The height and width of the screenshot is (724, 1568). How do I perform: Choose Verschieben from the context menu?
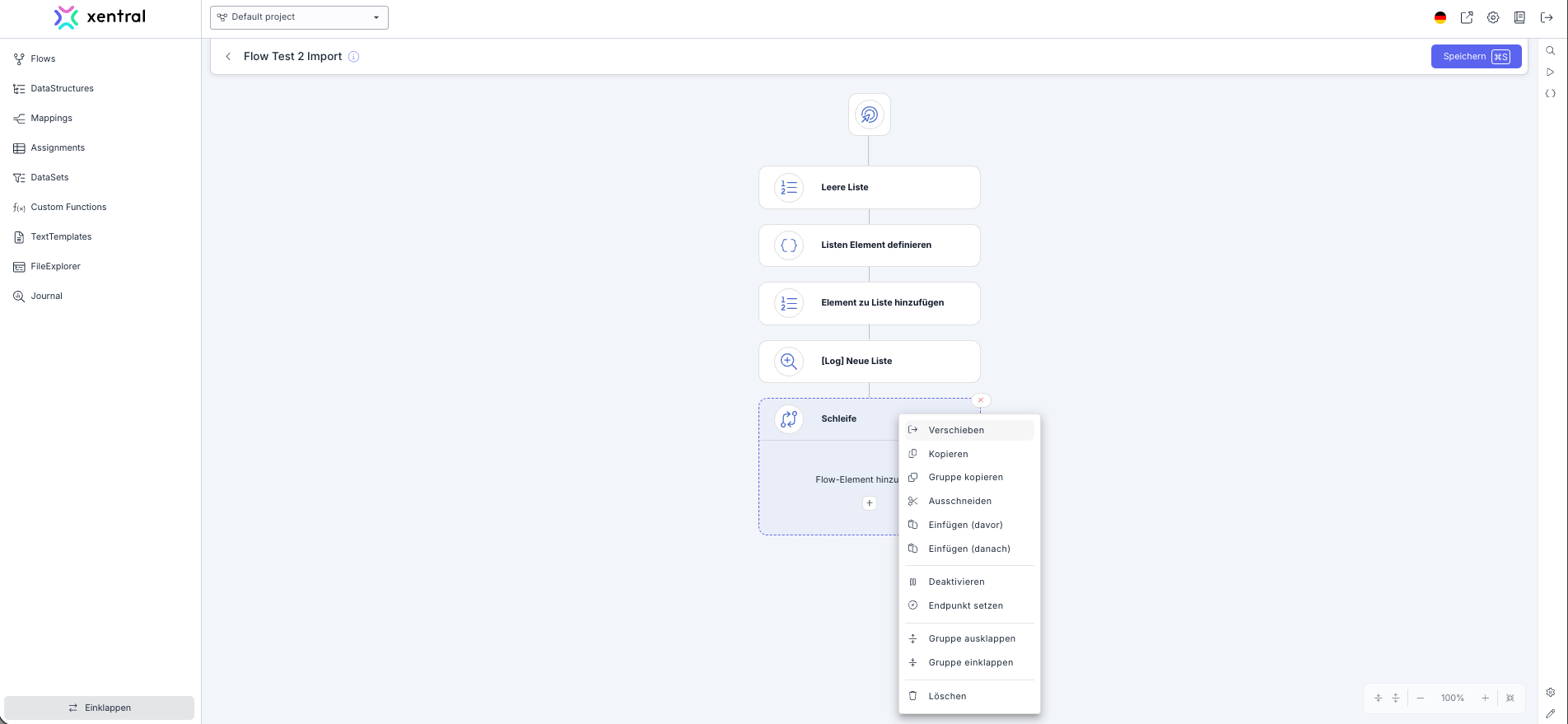coord(955,430)
